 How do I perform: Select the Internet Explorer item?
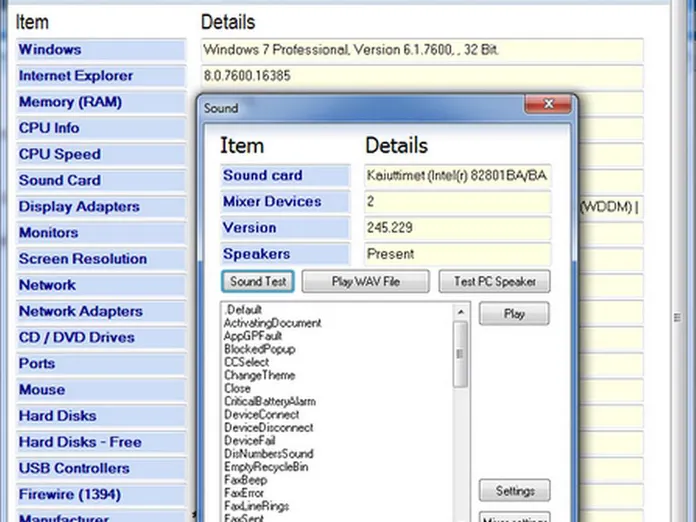coord(76,76)
